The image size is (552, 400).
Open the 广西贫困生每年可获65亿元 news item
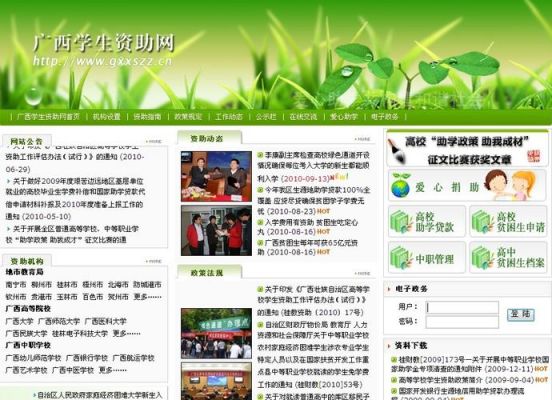(x=308, y=247)
